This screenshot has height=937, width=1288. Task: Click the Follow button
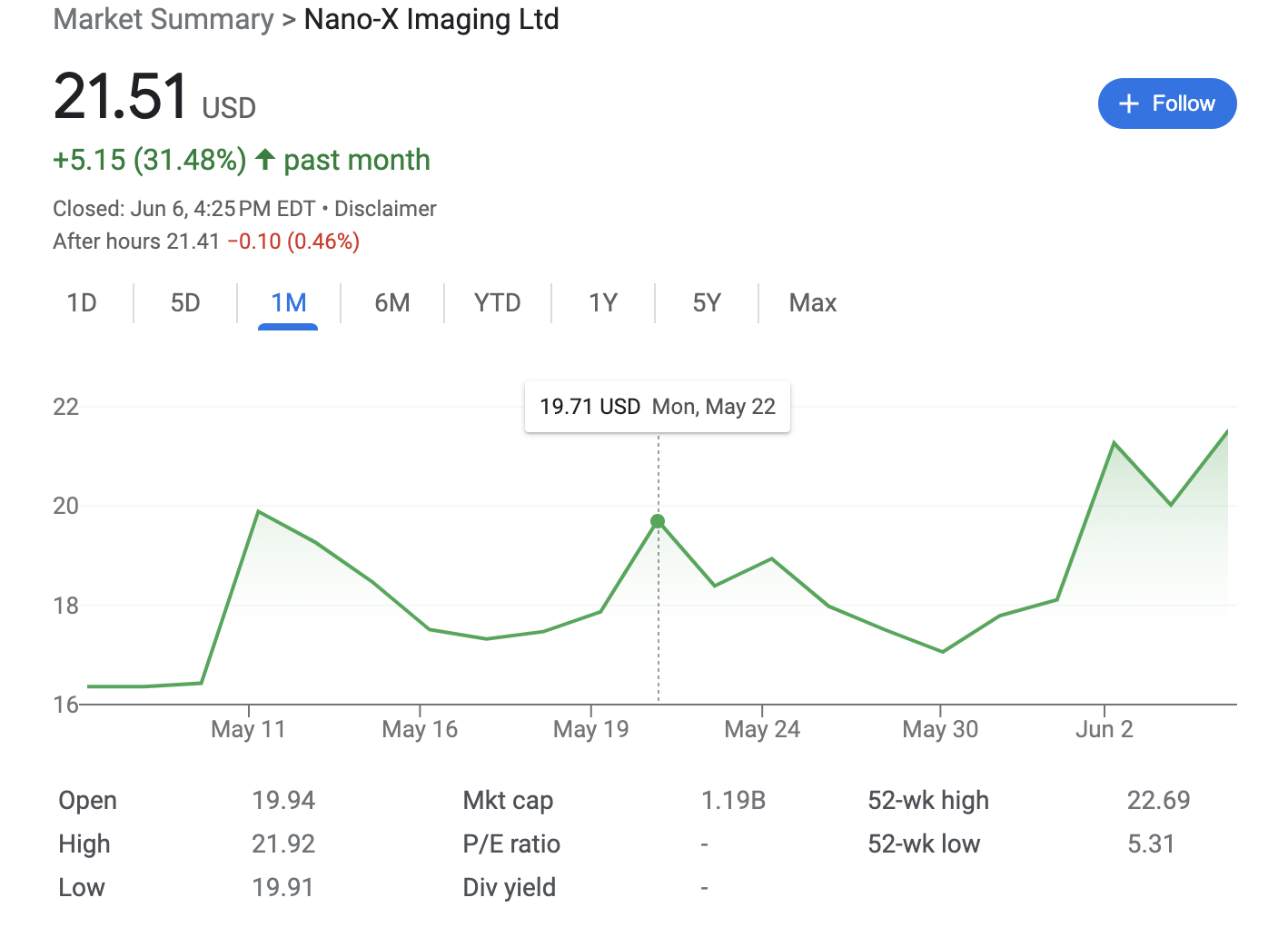click(x=1167, y=104)
